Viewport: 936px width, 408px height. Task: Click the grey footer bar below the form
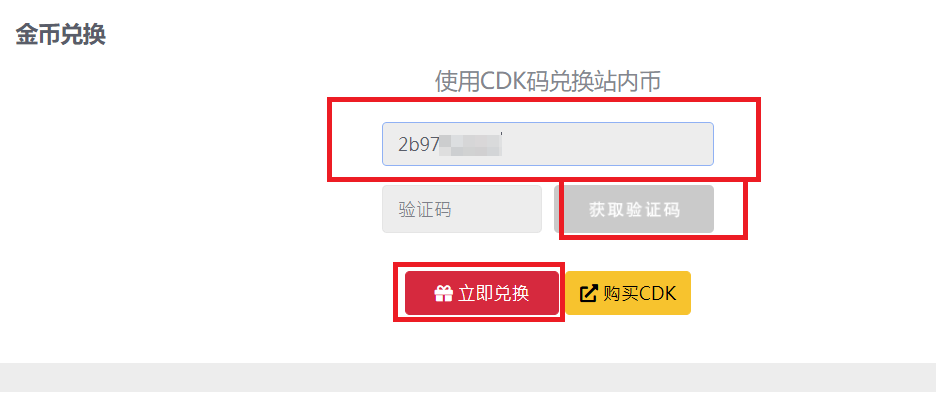(x=468, y=377)
